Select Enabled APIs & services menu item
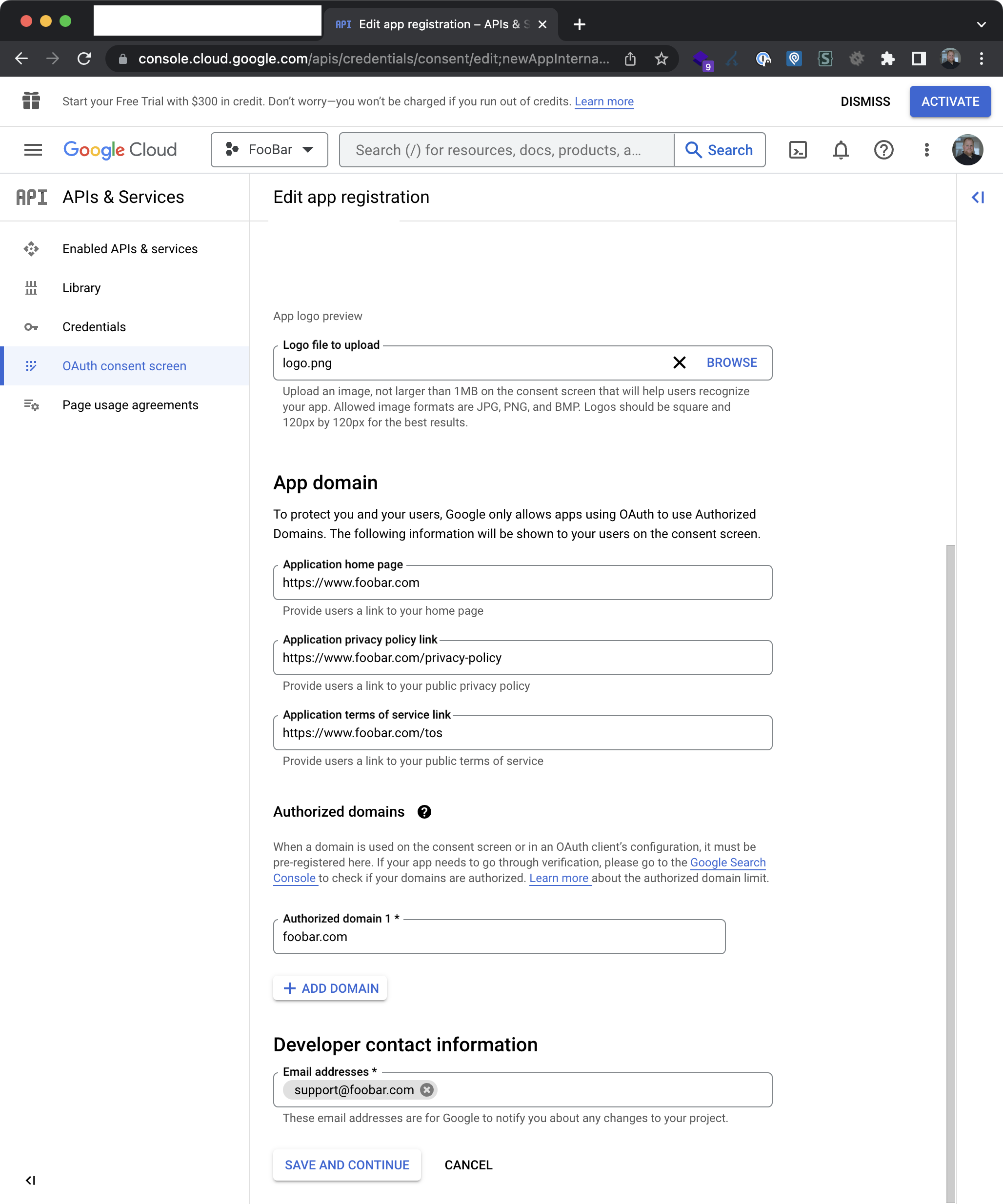Screen dimensions: 1003x1204 click(130, 249)
